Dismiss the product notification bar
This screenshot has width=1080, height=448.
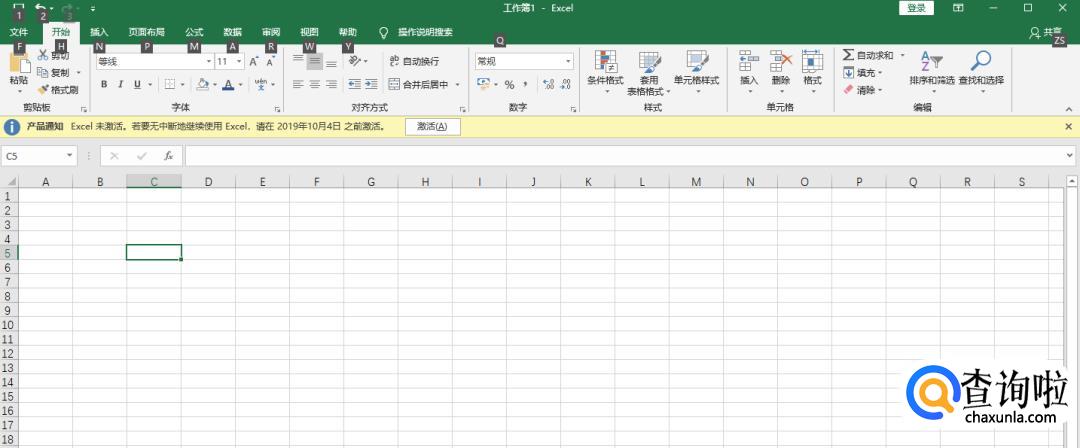pyautogui.click(x=1068, y=127)
